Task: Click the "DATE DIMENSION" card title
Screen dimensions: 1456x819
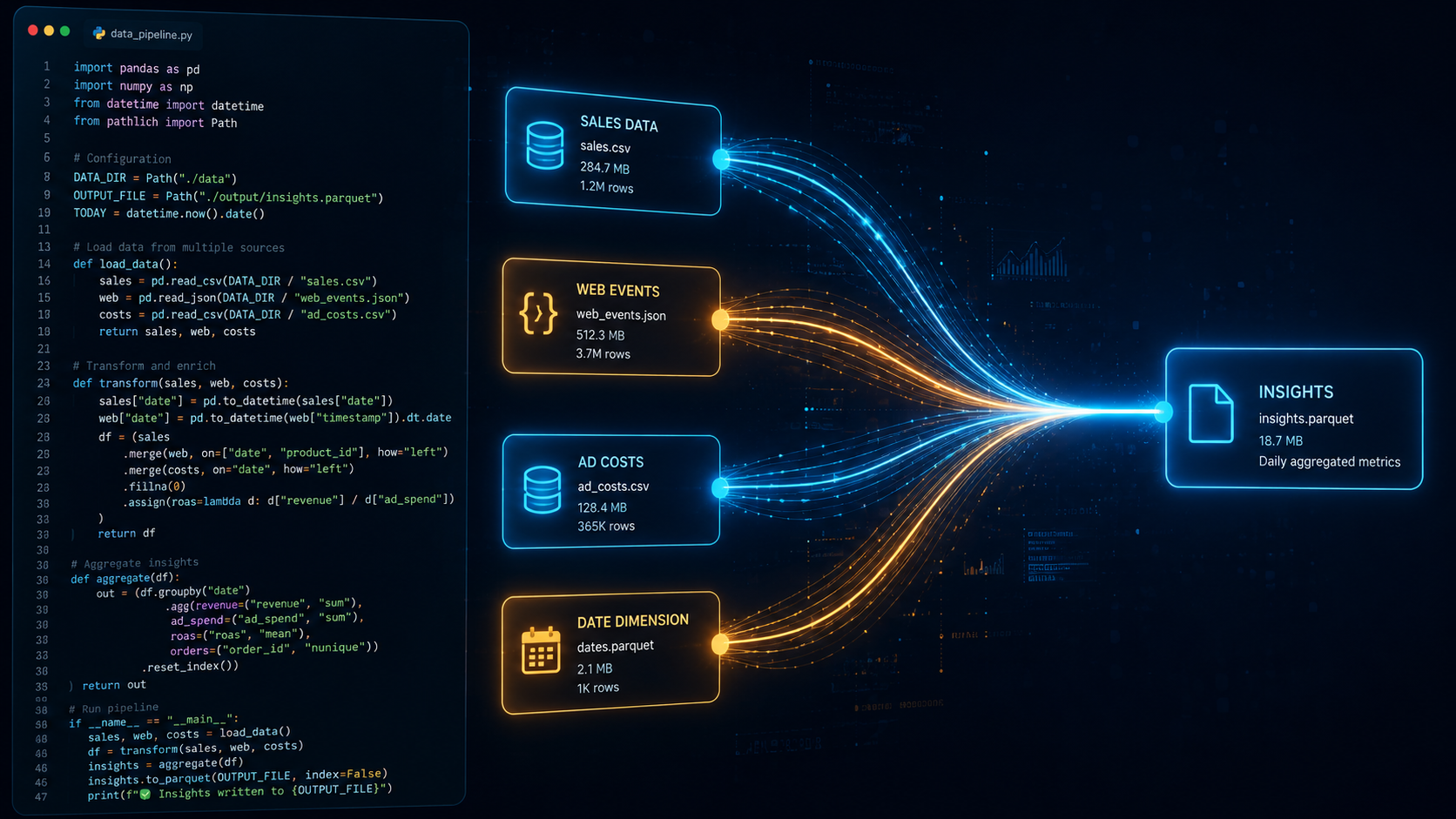Action: [x=633, y=621]
